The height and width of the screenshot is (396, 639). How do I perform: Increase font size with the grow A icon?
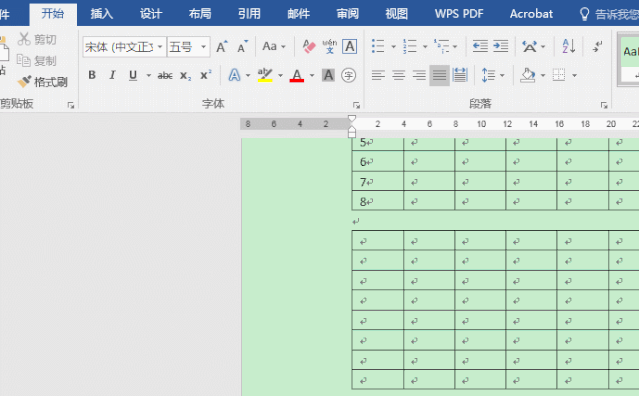[x=222, y=47]
